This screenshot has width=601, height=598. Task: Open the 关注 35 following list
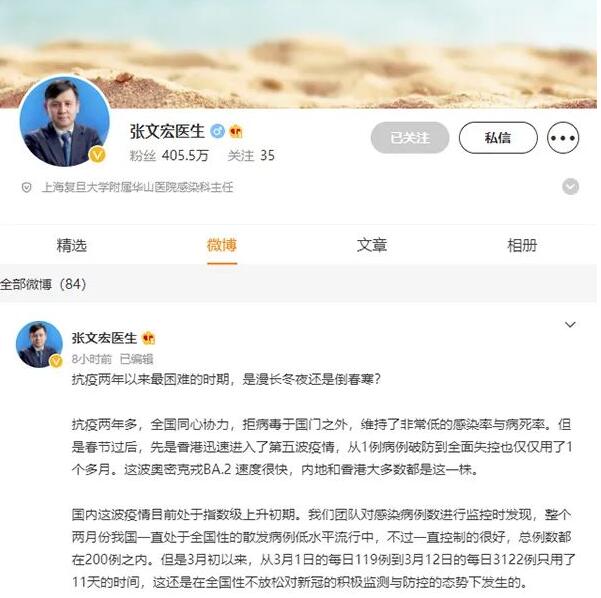(251, 155)
